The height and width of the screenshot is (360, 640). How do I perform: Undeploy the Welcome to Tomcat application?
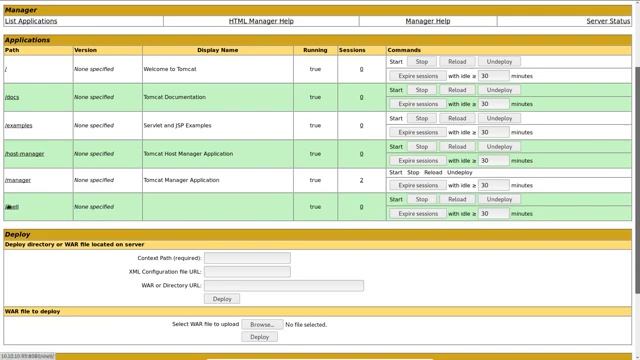pos(499,62)
